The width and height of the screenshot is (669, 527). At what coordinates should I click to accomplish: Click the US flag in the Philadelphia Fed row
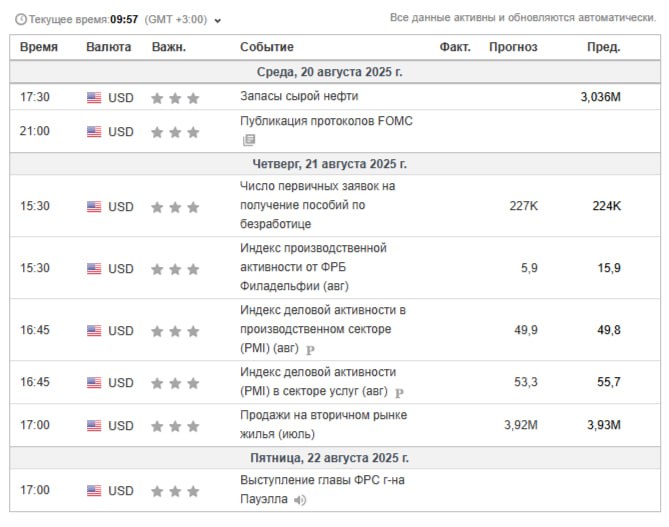[94, 268]
